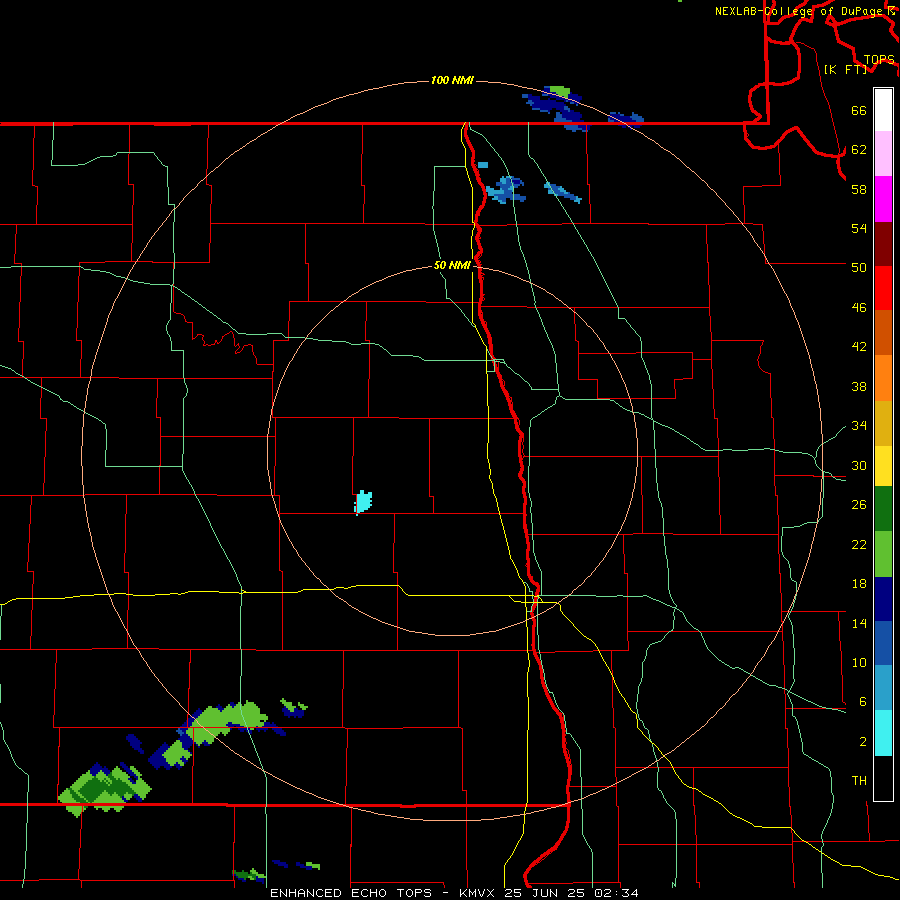This screenshot has height=900, width=900.
Task: Click the legend value "2"
Action: [863, 742]
